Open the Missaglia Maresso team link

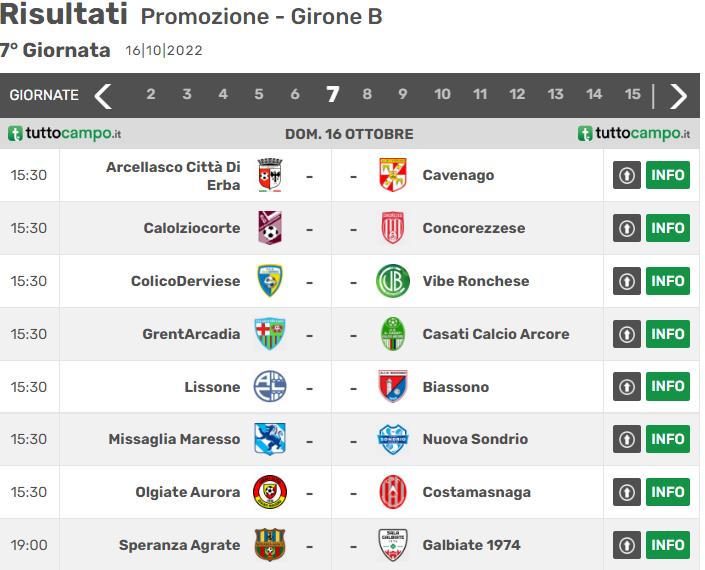(174, 439)
